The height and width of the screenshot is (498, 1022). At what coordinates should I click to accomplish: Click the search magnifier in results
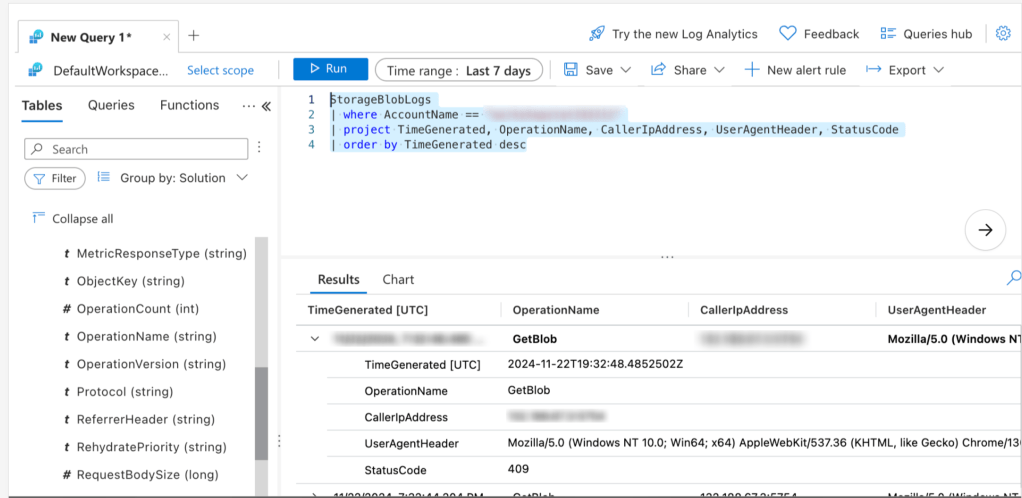tap(1013, 278)
